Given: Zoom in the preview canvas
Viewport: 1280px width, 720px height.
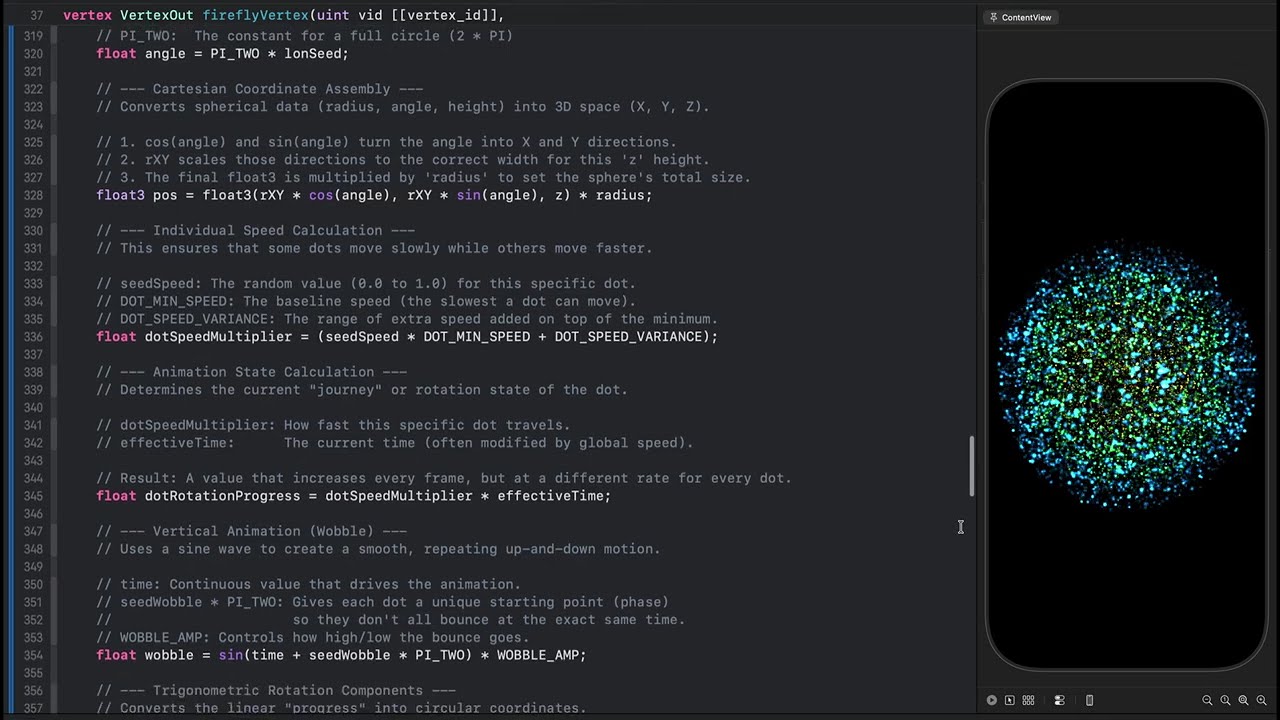Looking at the screenshot, I should pos(1262,700).
